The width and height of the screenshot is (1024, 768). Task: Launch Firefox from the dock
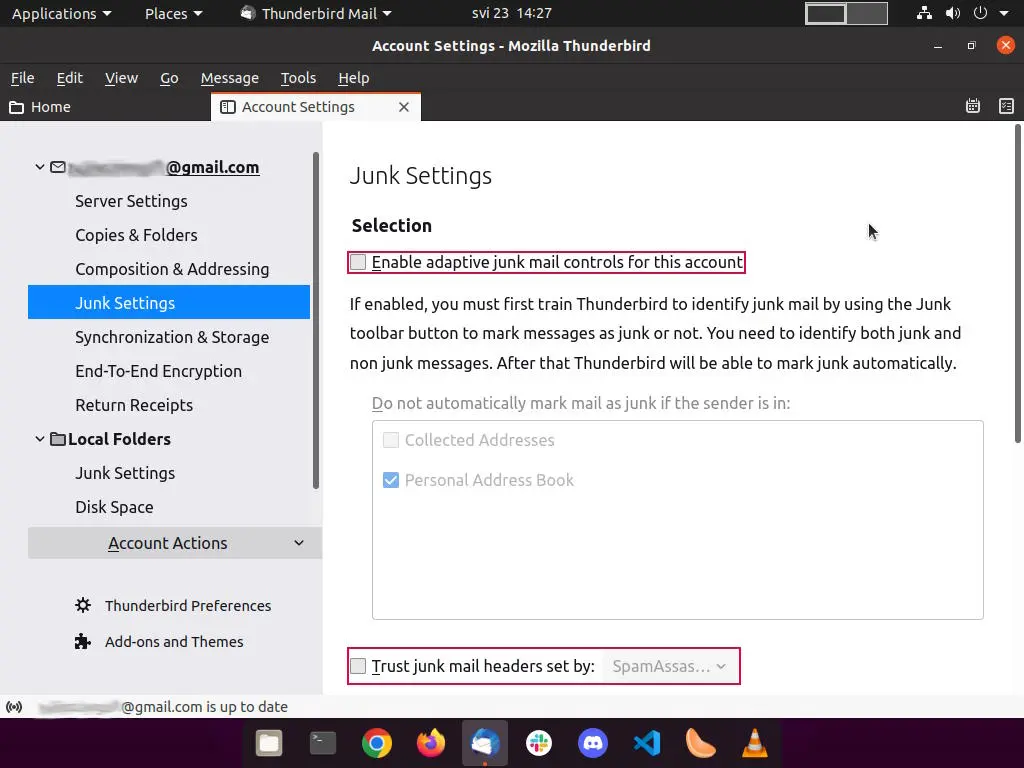click(431, 743)
